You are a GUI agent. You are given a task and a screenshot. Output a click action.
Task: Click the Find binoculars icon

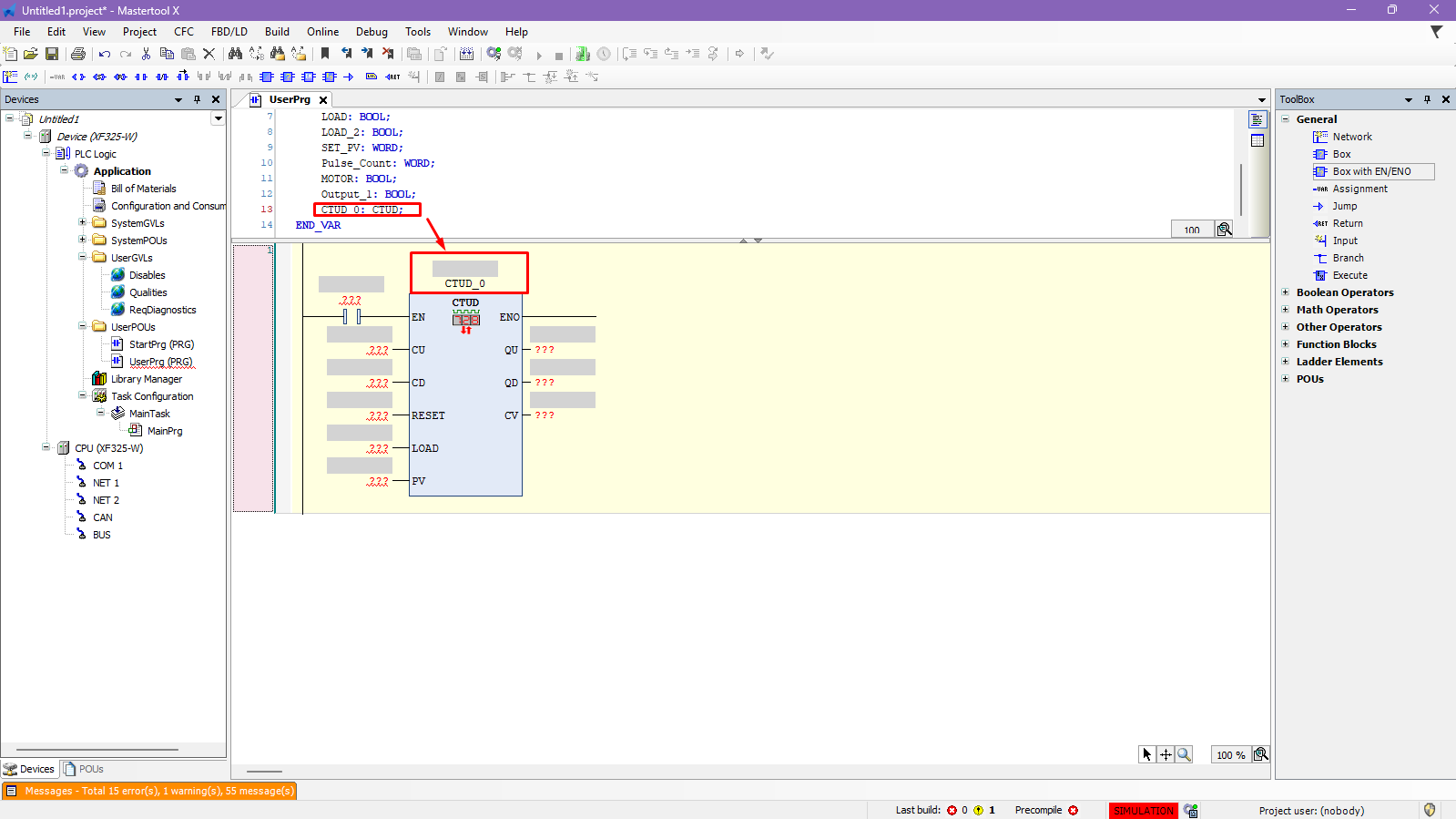pos(235,55)
